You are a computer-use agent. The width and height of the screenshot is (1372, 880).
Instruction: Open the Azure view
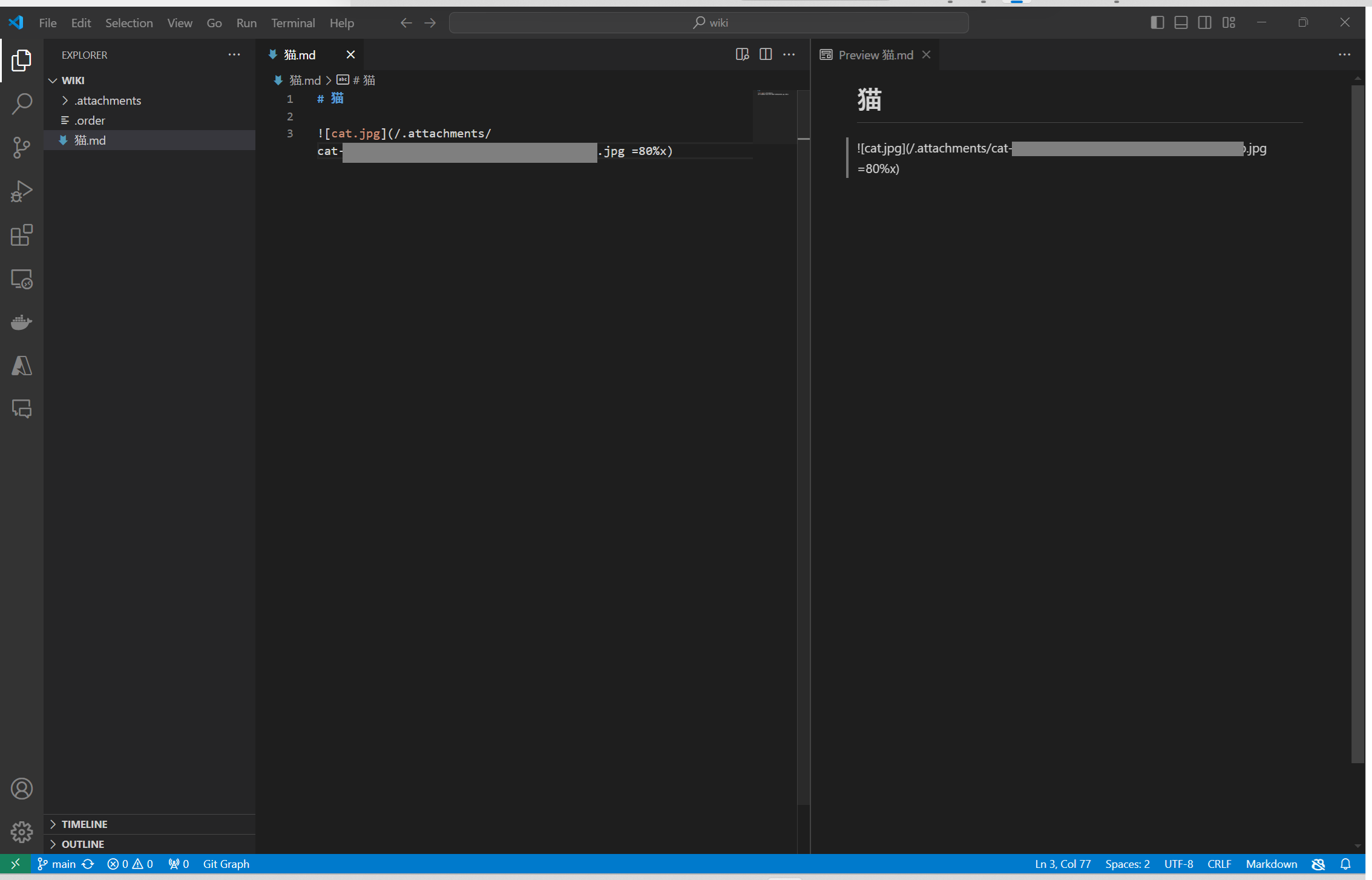[22, 366]
